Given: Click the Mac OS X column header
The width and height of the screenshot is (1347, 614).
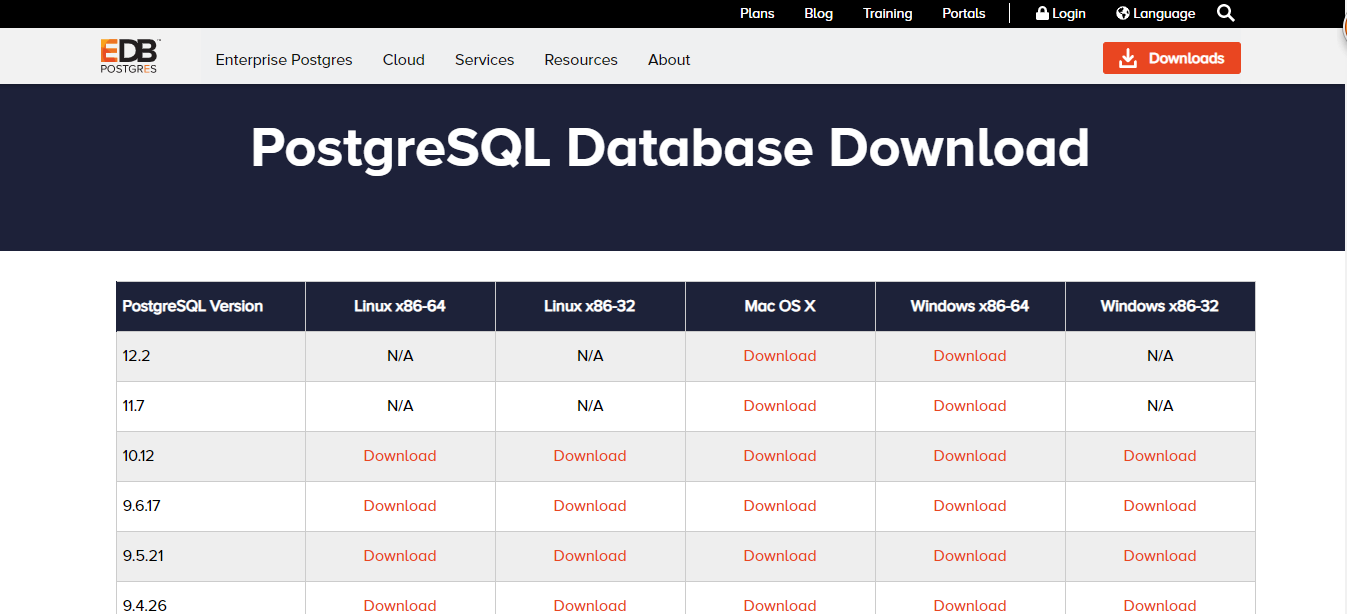Looking at the screenshot, I should (x=780, y=306).
